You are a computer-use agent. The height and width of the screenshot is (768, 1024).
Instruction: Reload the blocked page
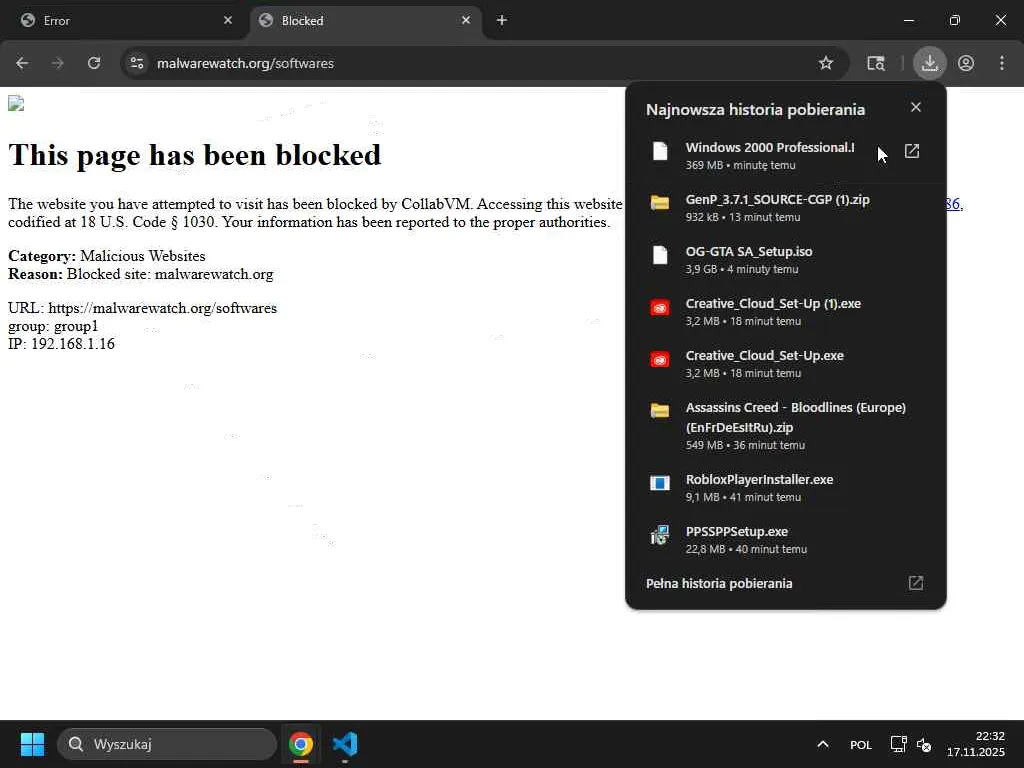[x=94, y=63]
